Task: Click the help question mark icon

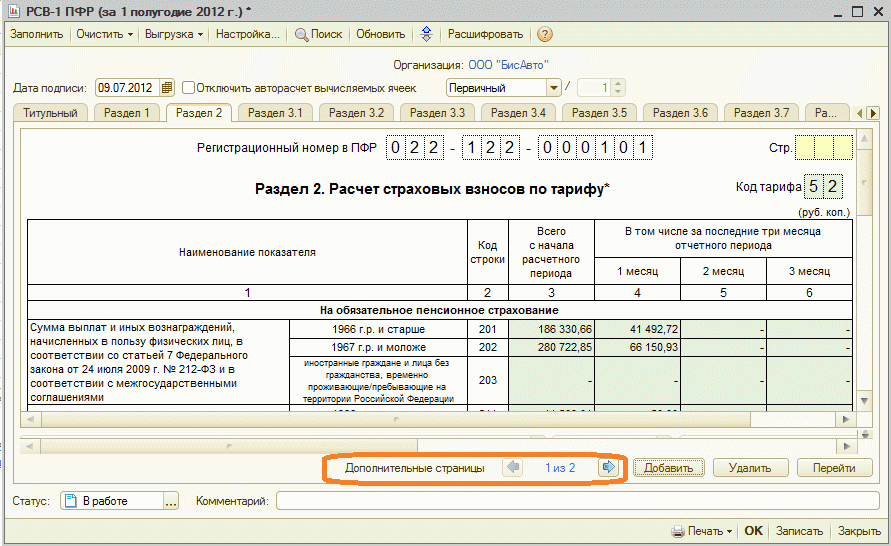Action: [544, 34]
